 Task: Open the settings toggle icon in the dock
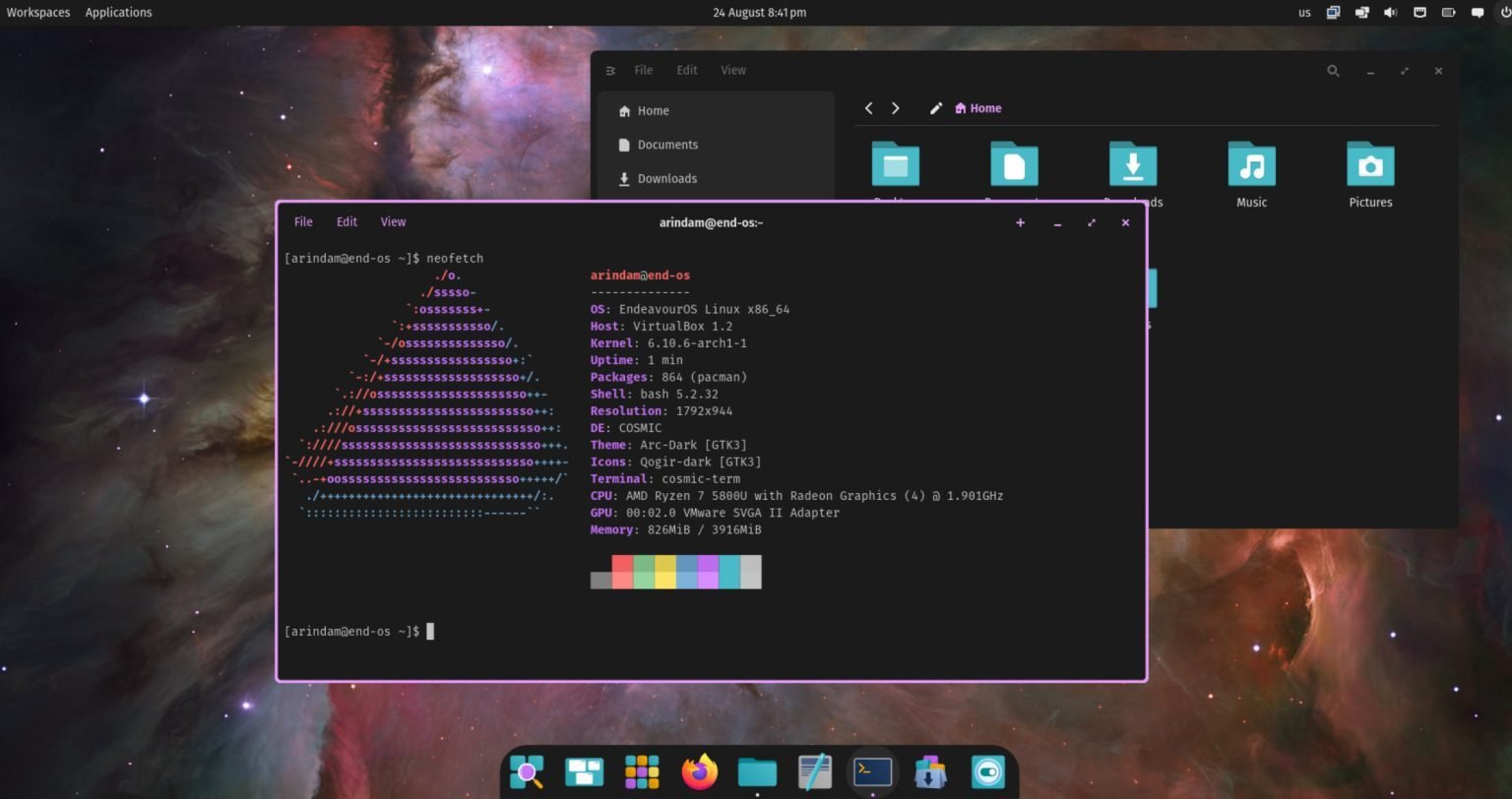pos(988,772)
